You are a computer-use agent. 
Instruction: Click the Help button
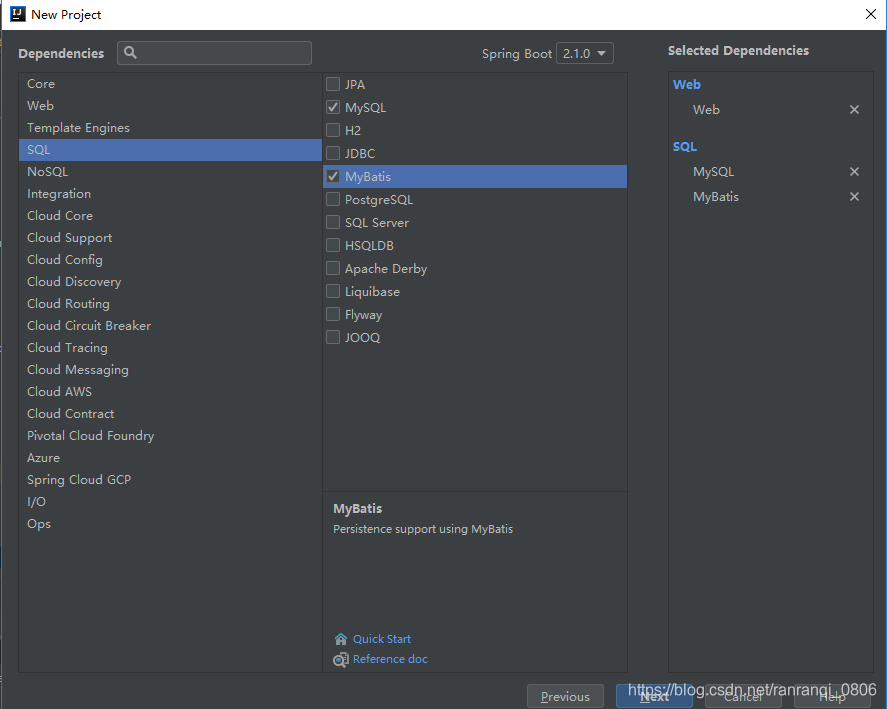click(832, 697)
